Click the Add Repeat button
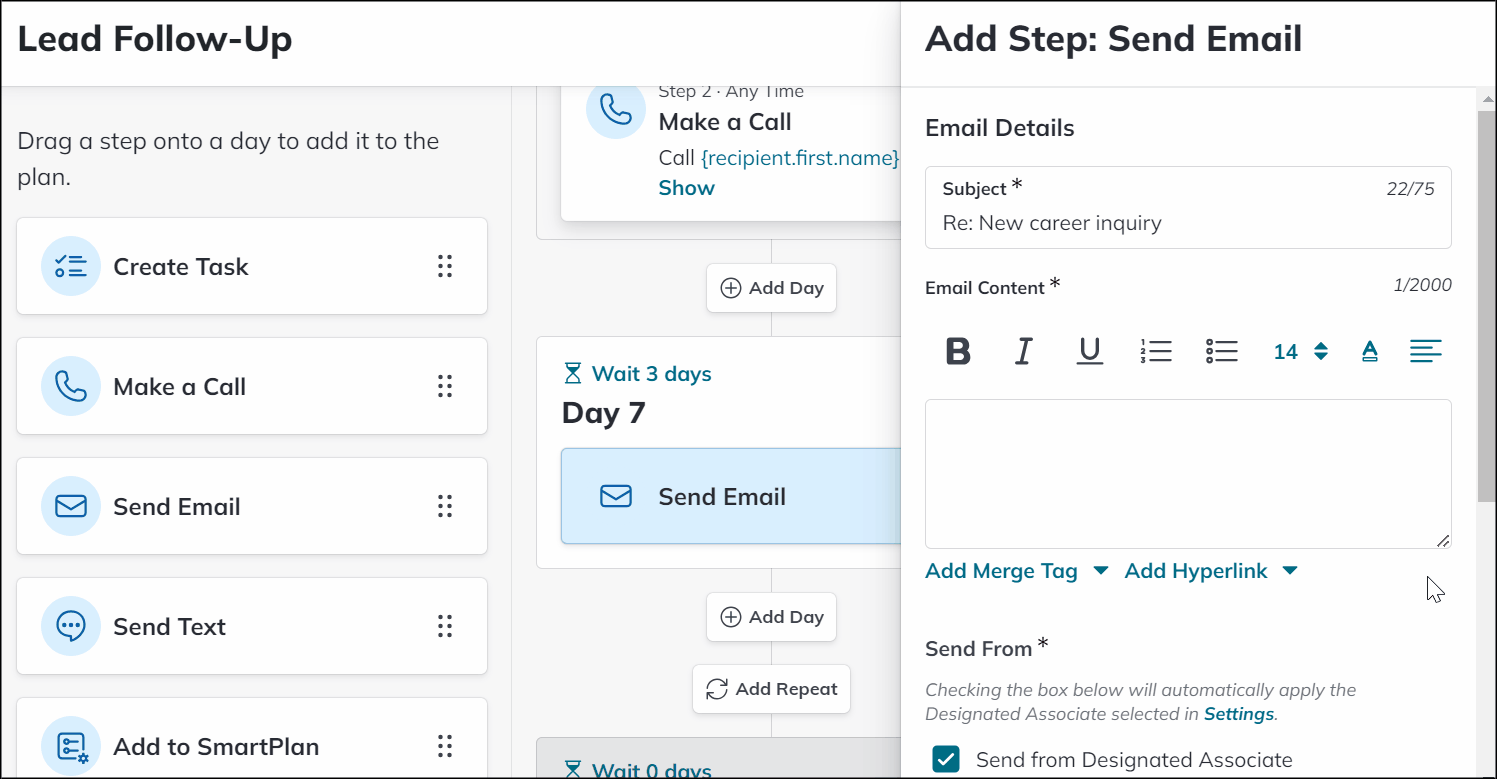The image size is (1497, 779). click(771, 689)
